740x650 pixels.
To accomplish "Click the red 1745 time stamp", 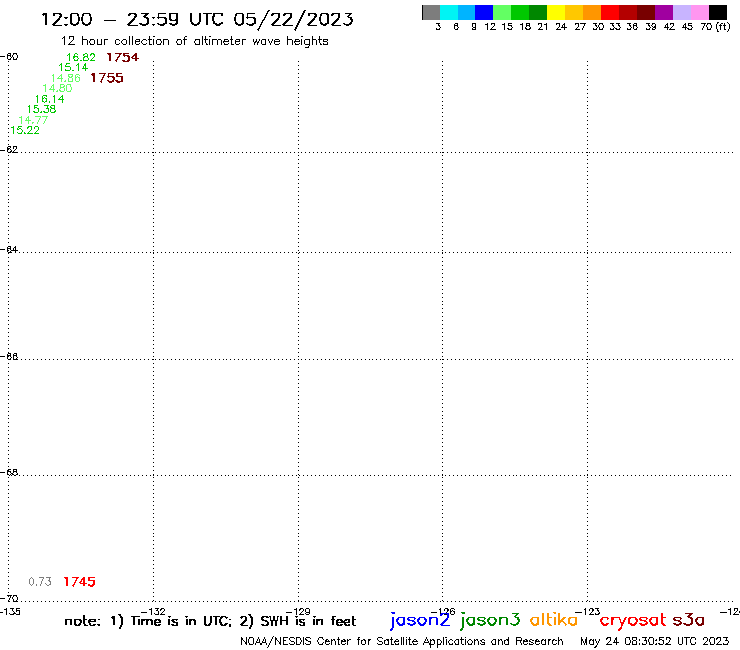I will tap(79, 582).
